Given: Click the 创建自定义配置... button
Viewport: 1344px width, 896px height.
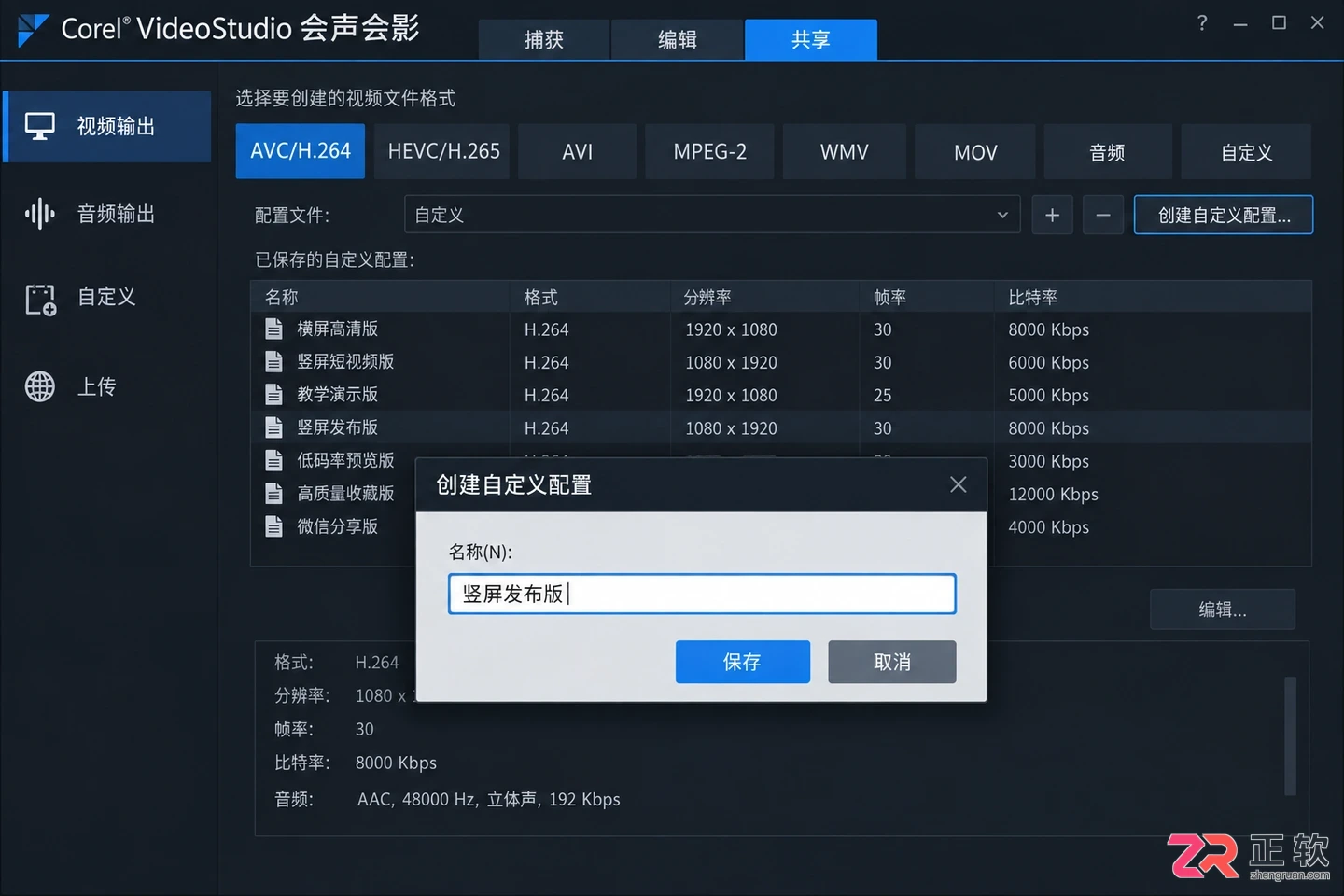Looking at the screenshot, I should [1224, 216].
